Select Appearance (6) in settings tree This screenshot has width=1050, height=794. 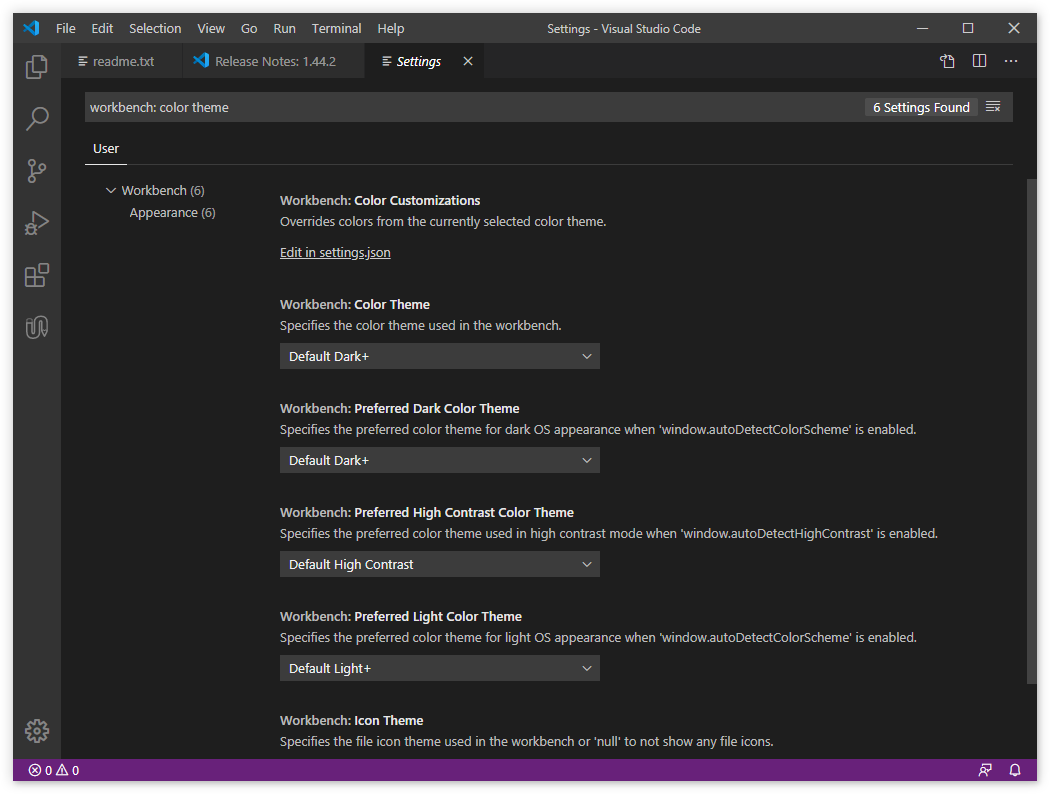(x=173, y=213)
